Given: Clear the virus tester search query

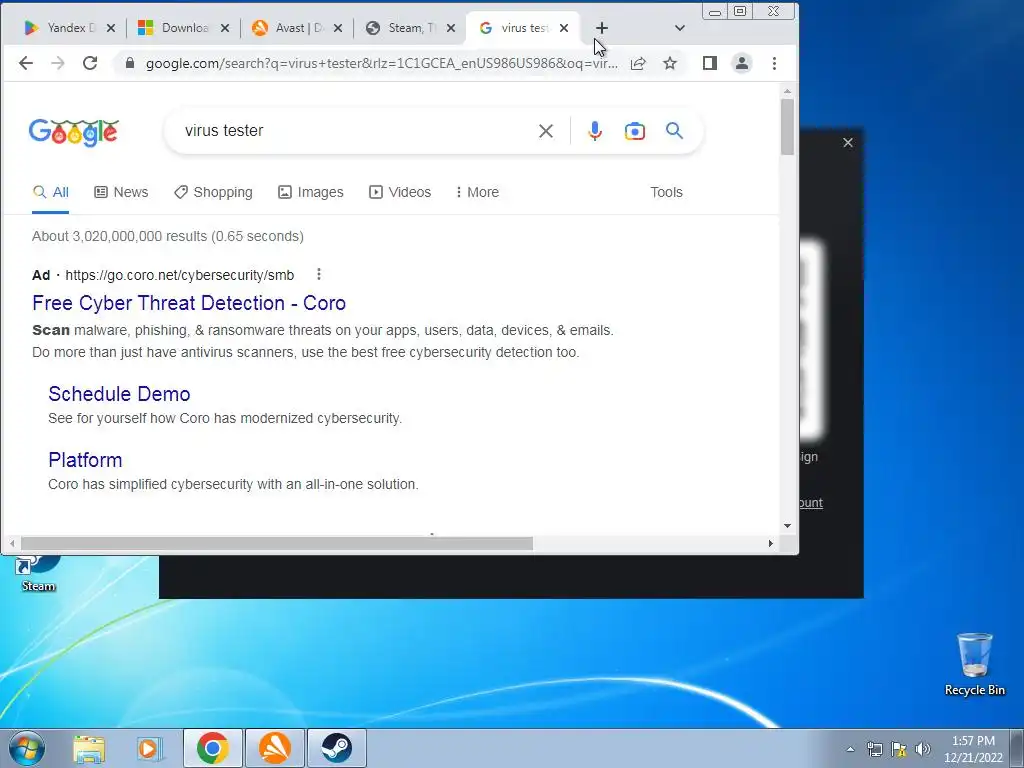Looking at the screenshot, I should click(546, 131).
